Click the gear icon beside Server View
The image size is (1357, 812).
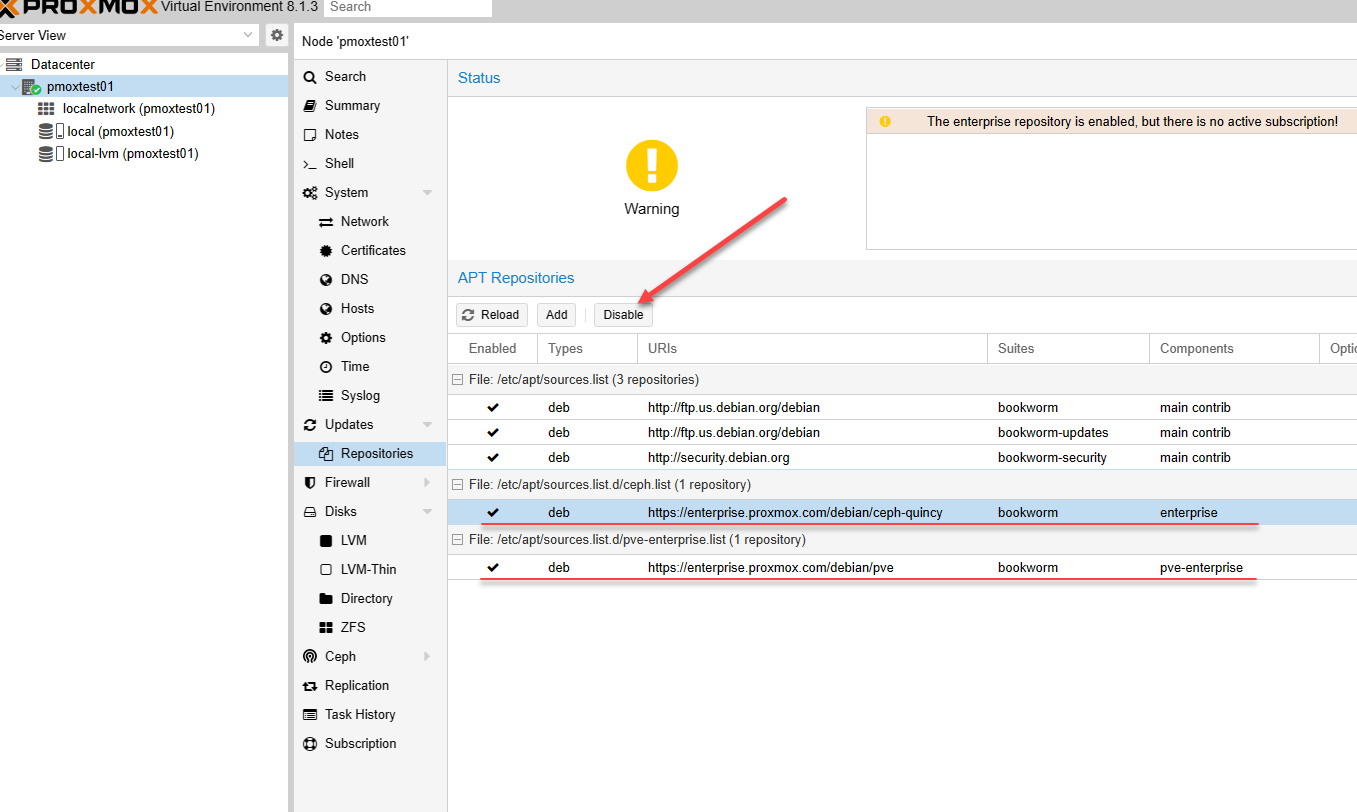coord(277,35)
